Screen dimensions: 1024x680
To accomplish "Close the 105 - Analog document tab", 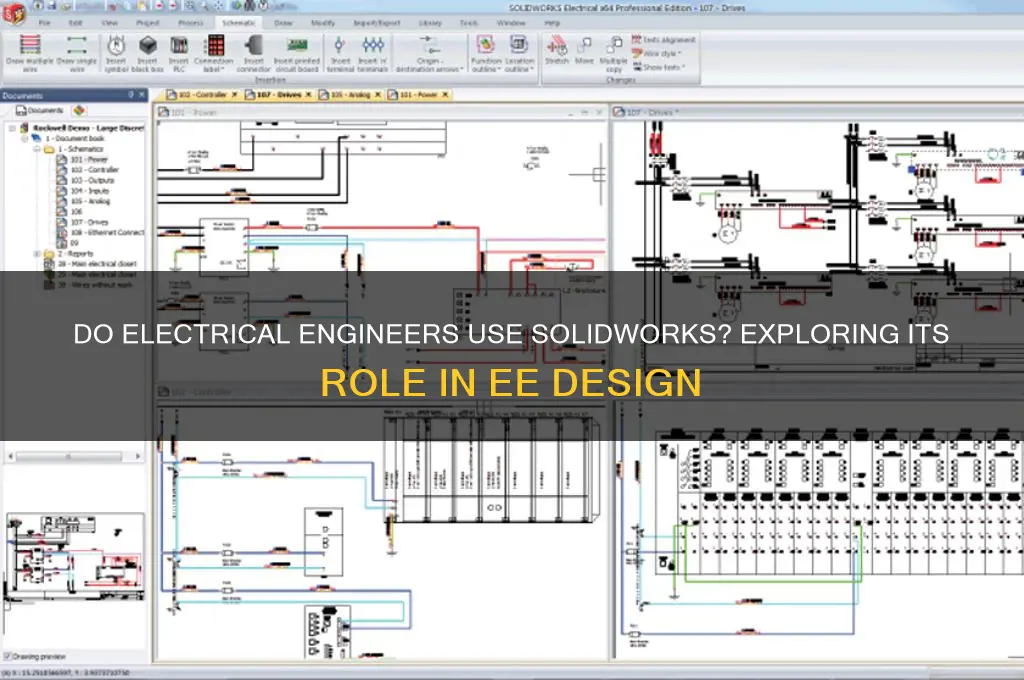I will pos(377,95).
